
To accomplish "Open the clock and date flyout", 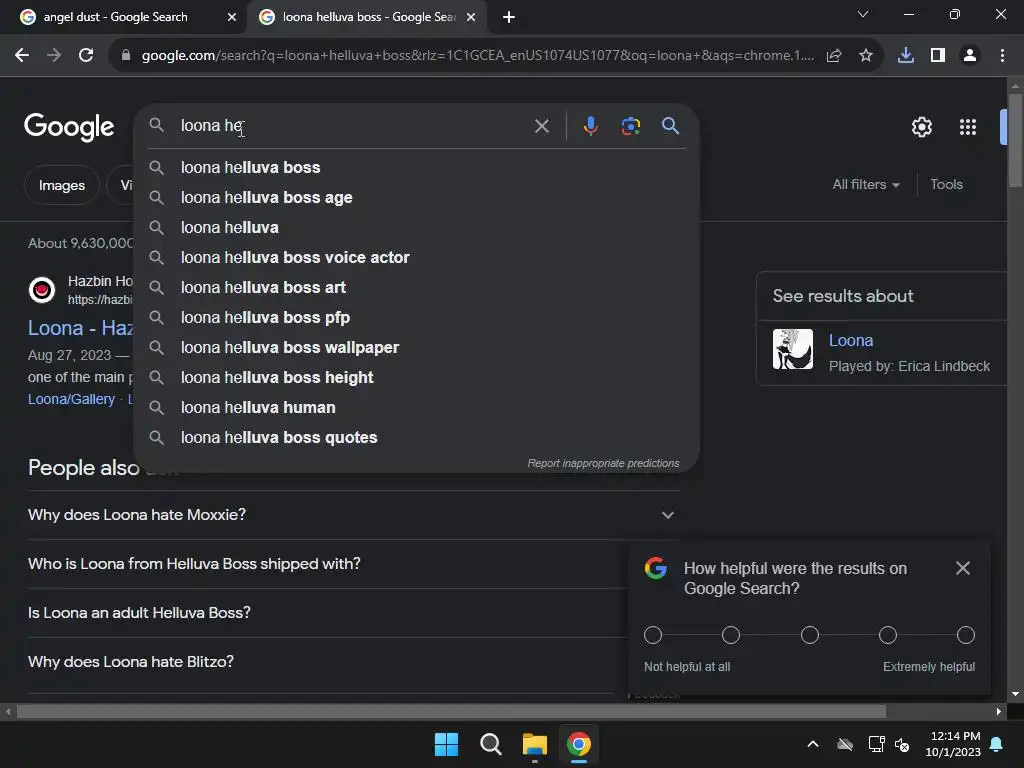I will tap(952, 744).
